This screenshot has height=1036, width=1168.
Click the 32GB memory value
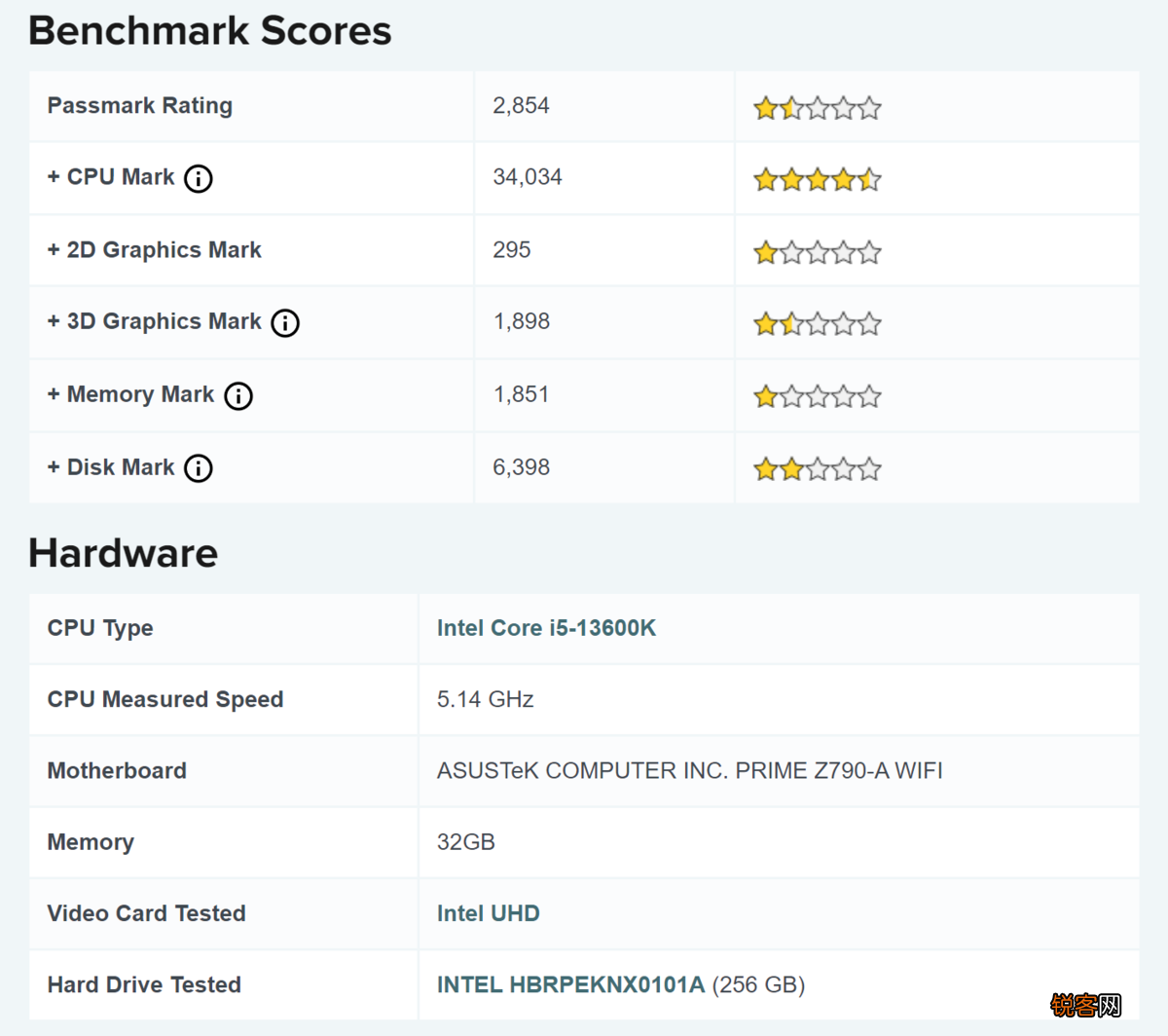(x=465, y=841)
